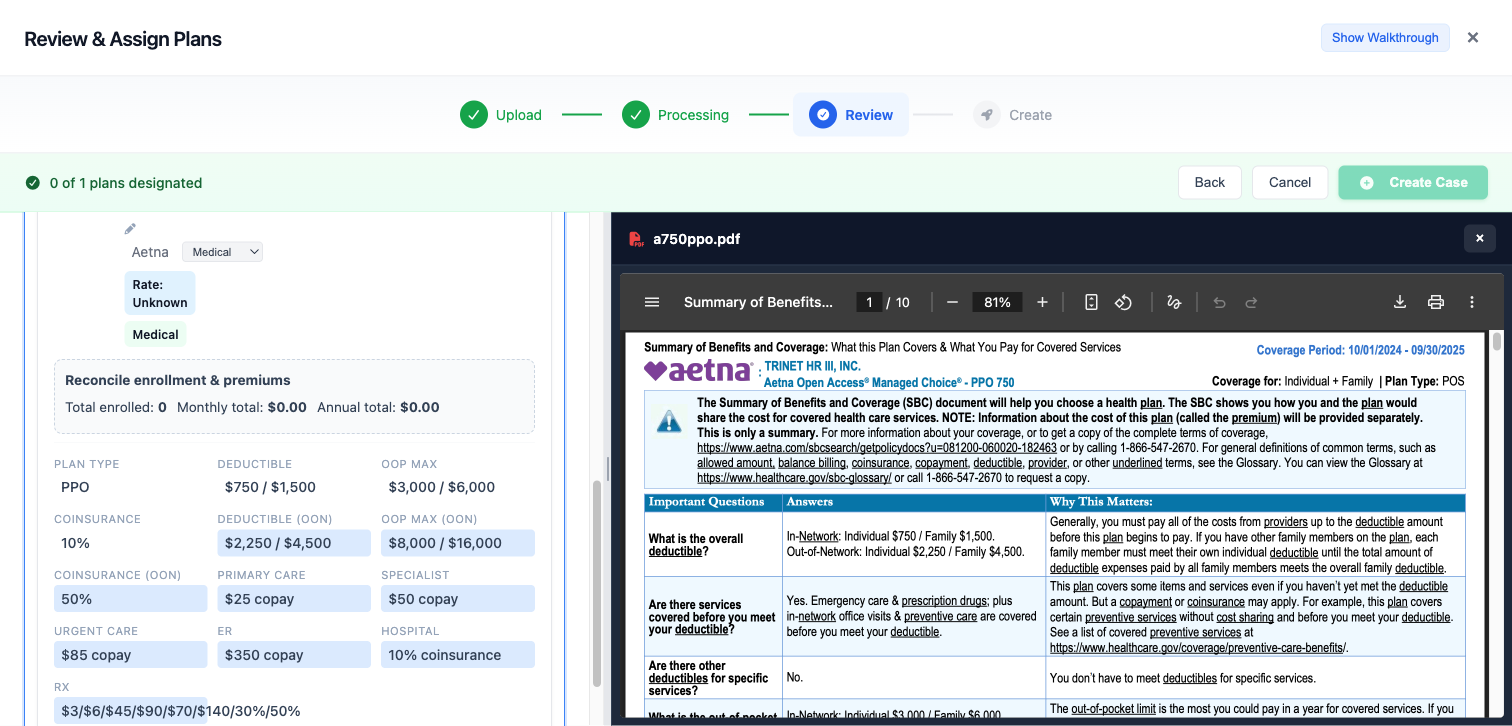
Task: Zoom in on the PDF document
Action: 1042,301
